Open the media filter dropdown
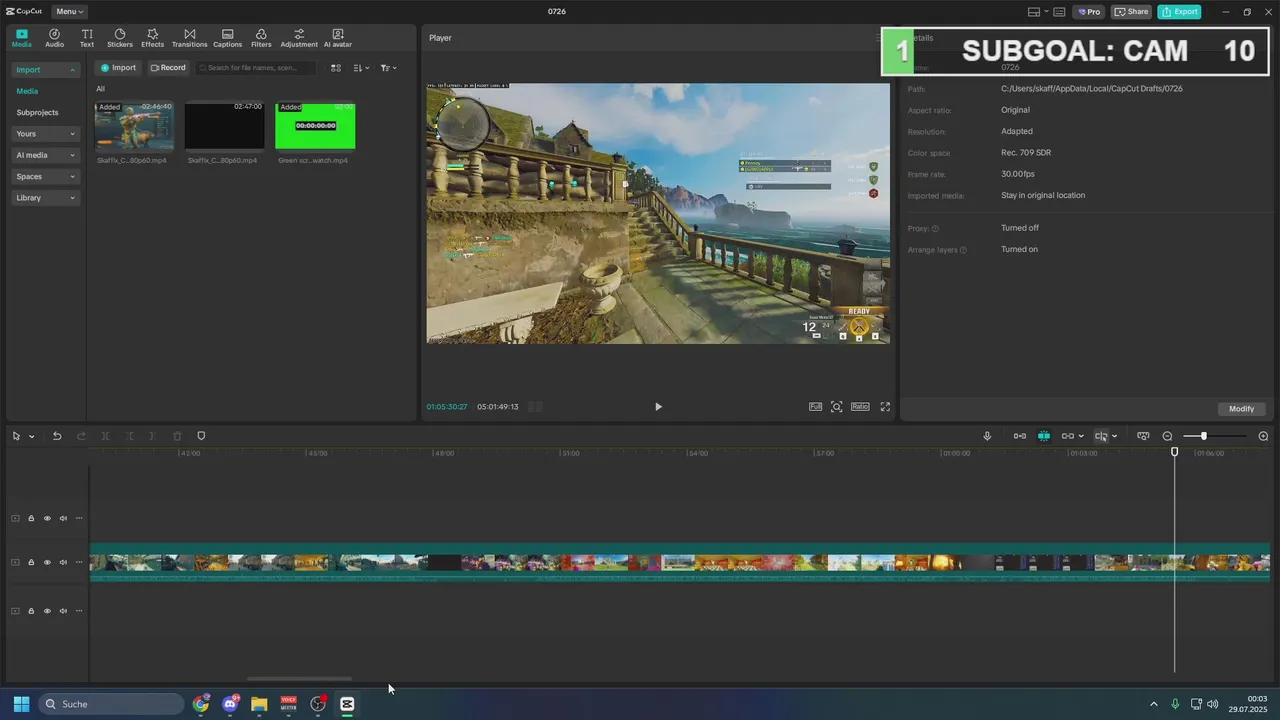 (389, 68)
